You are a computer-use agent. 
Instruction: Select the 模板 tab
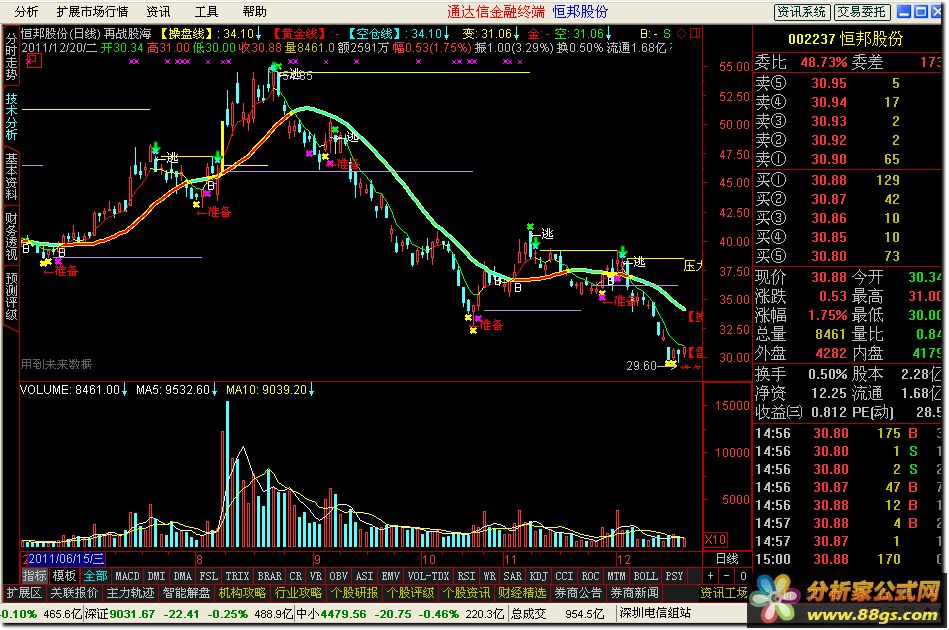pos(64,576)
